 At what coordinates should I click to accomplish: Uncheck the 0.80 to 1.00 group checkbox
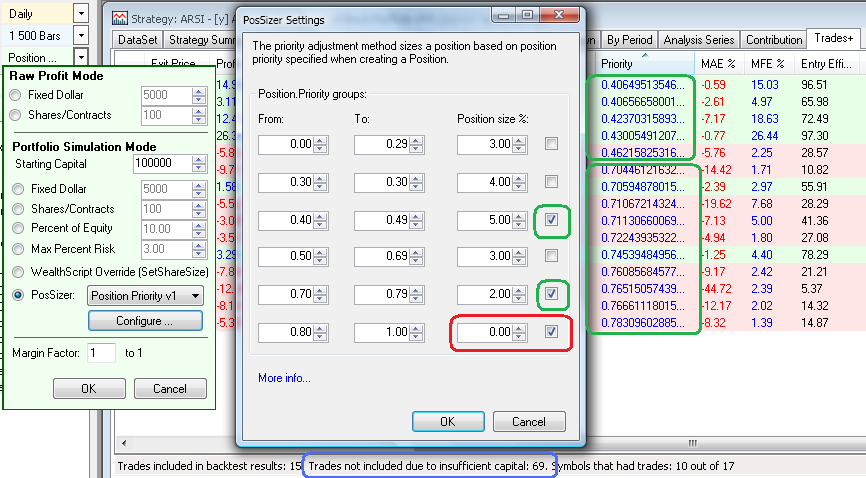point(552,332)
